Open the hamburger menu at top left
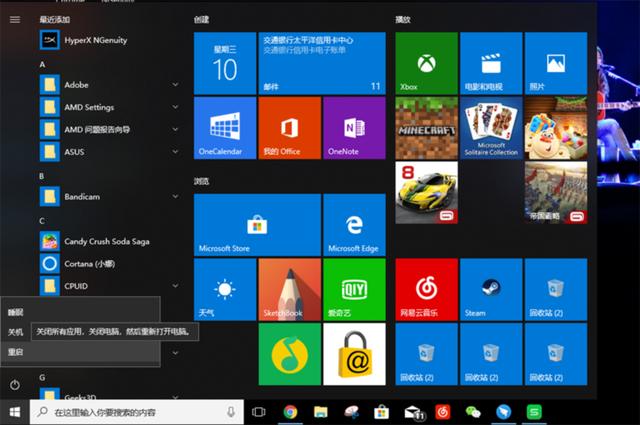Viewport: 640px width, 425px height. coord(15,19)
